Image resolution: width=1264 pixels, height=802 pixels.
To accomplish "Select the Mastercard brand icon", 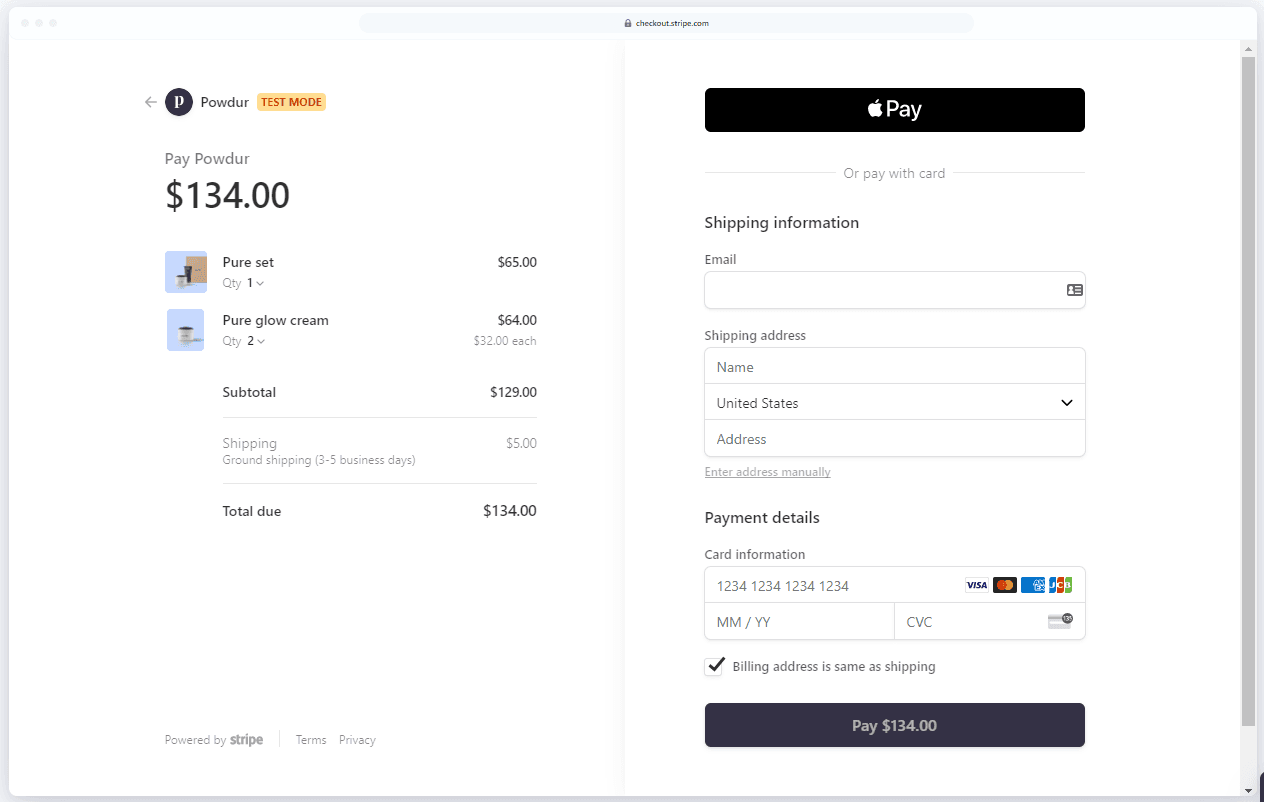I will pyautogui.click(x=1004, y=585).
